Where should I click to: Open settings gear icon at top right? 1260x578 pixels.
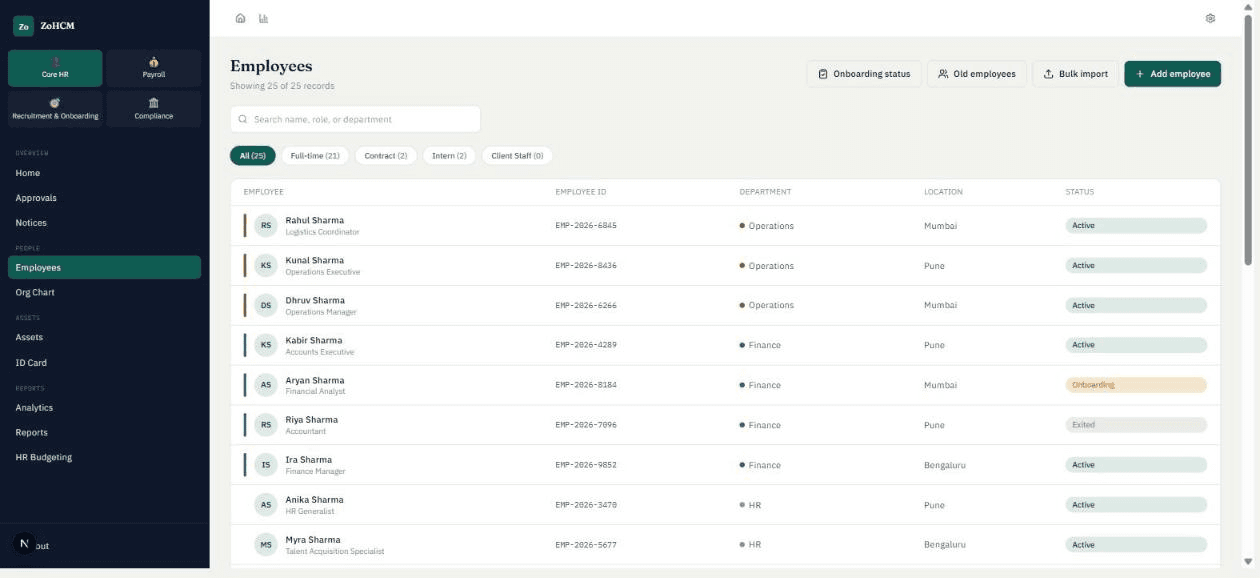[1210, 18]
